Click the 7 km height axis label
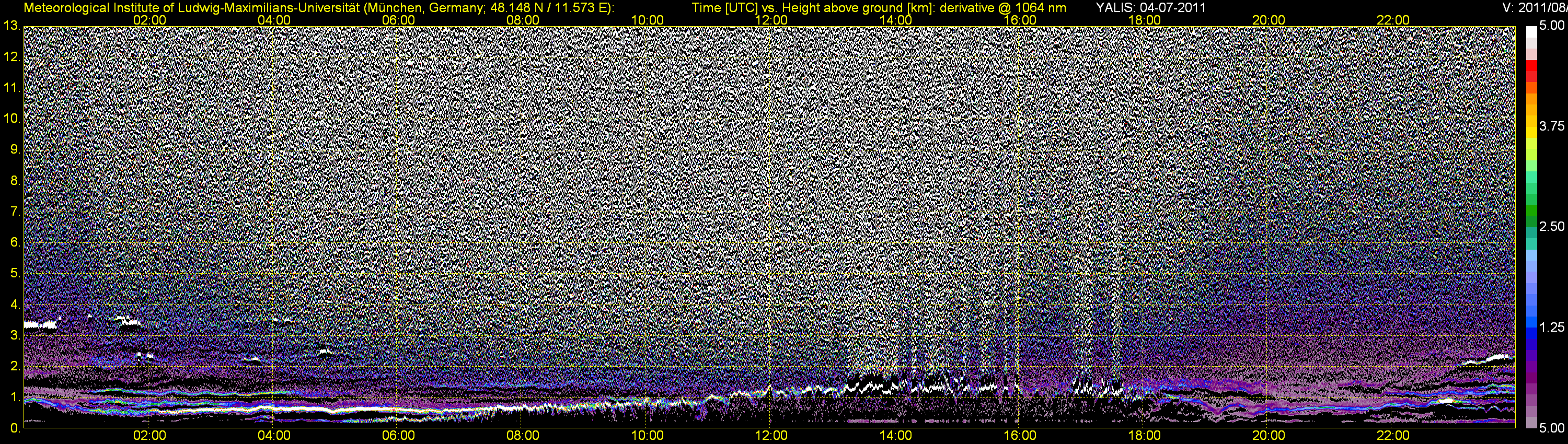The height and width of the screenshot is (444, 1568). 15,212
